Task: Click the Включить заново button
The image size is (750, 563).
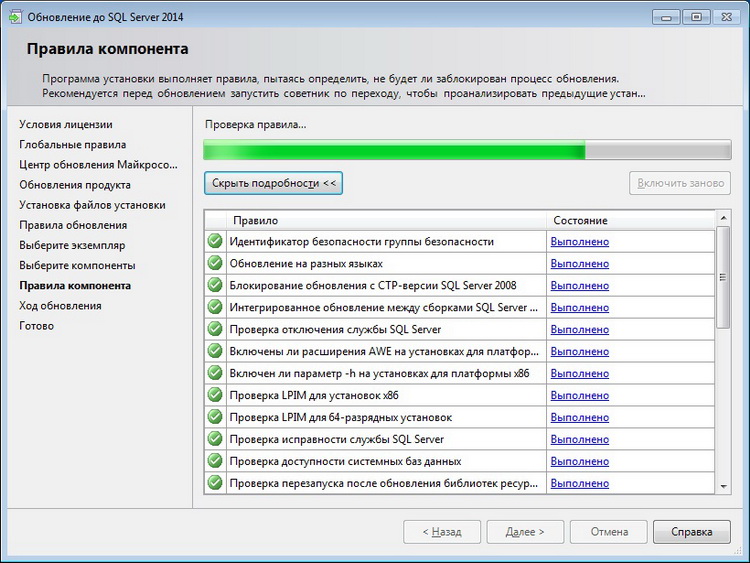Action: 680,183
